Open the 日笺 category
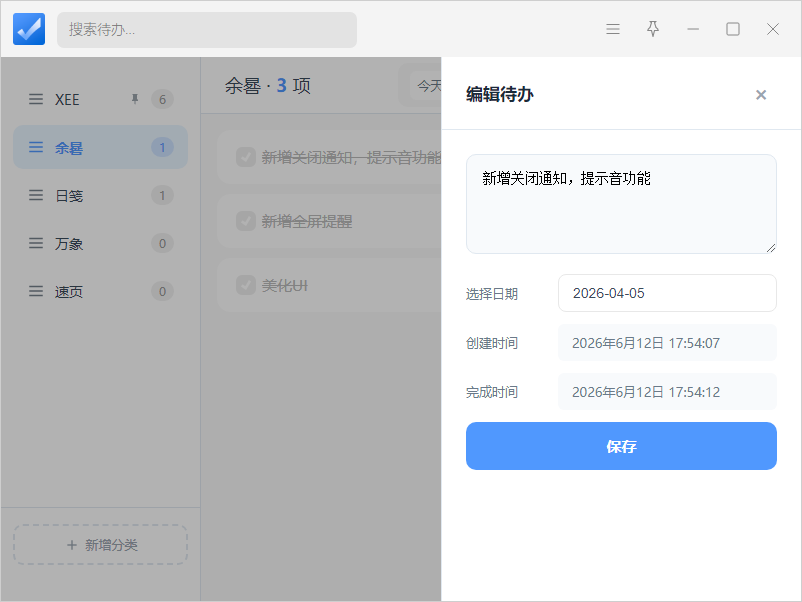Screen dimensions: 802x602 pyautogui.click(x=100, y=195)
